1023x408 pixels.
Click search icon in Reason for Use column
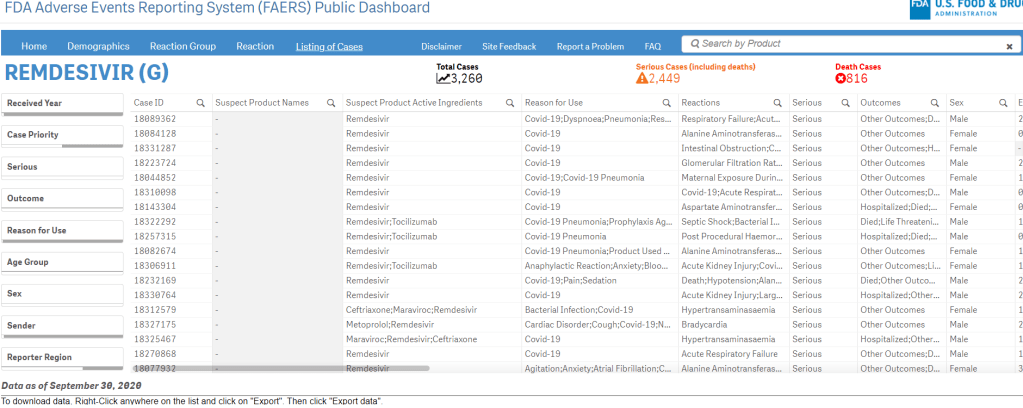667,103
